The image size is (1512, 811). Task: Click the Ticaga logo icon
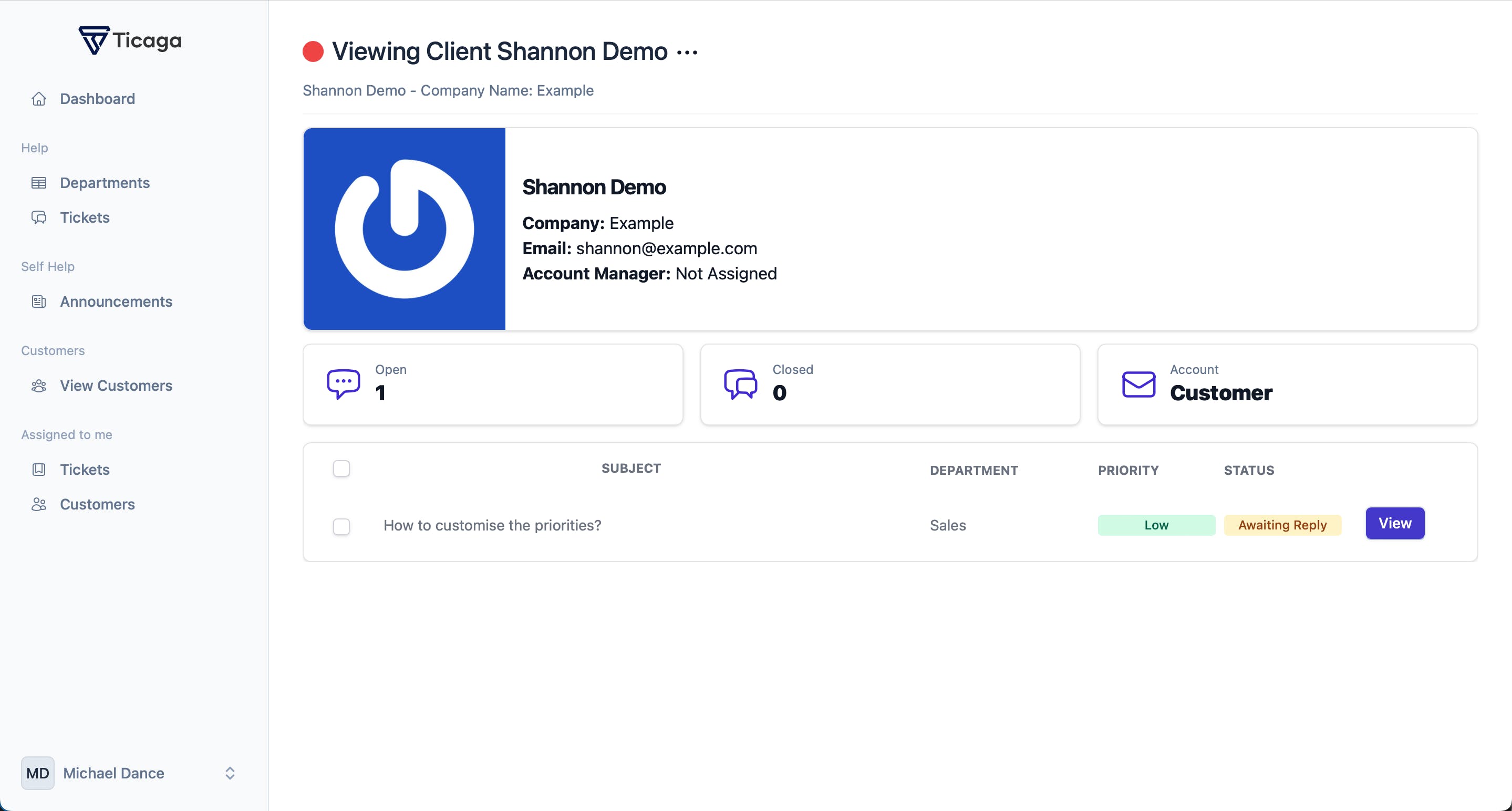[x=94, y=40]
